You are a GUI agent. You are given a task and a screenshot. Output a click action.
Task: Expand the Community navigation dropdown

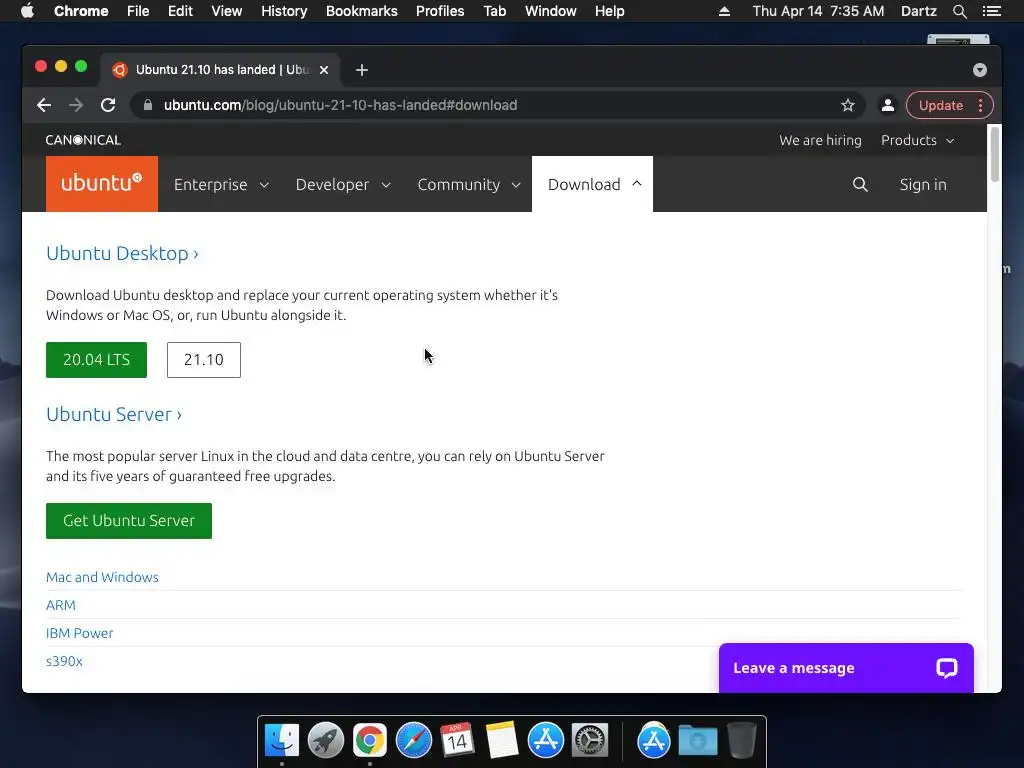coord(469,185)
